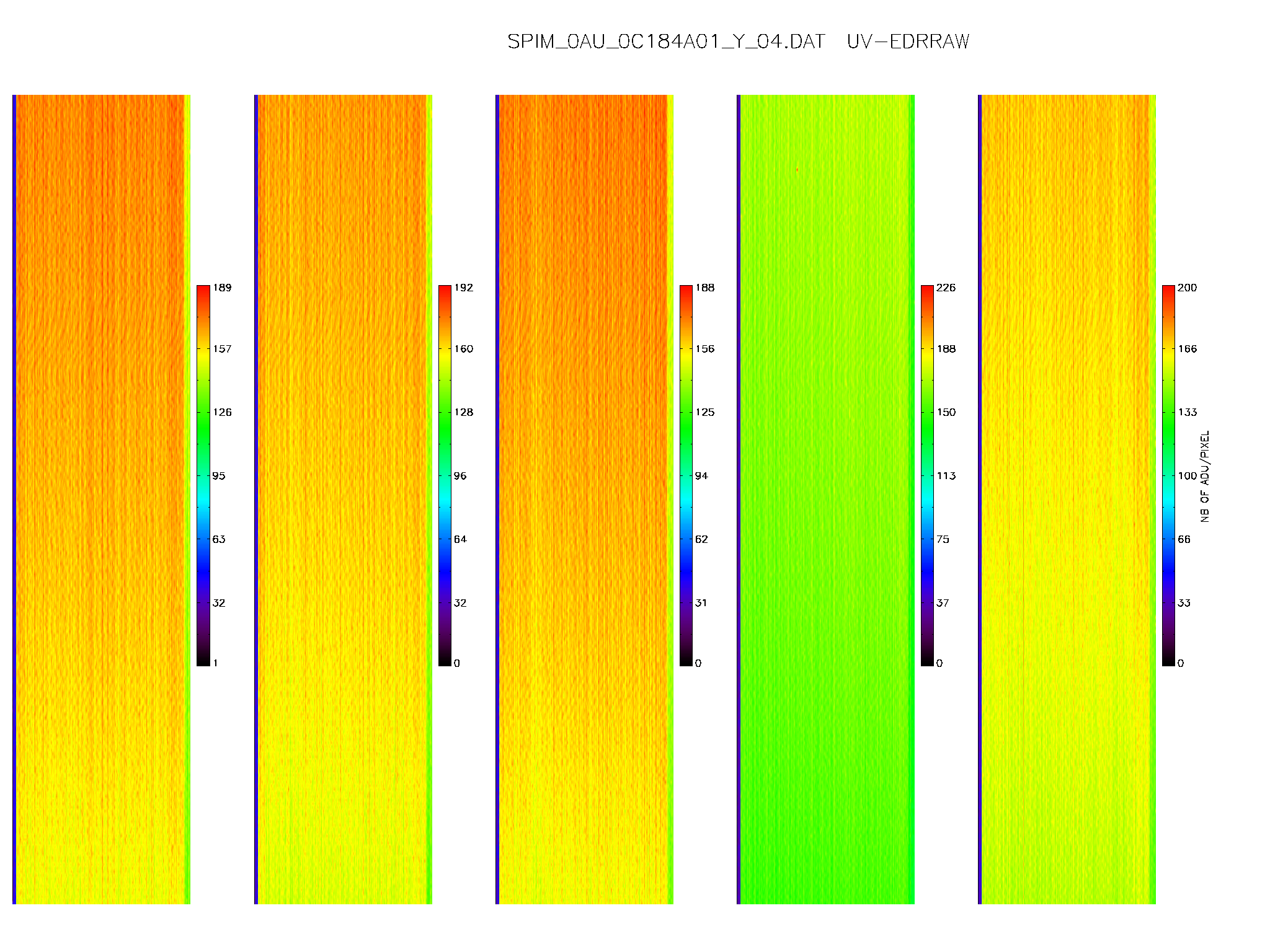Click the 33 tick label
Screen dimensions: 1270x952
(x=1184, y=603)
